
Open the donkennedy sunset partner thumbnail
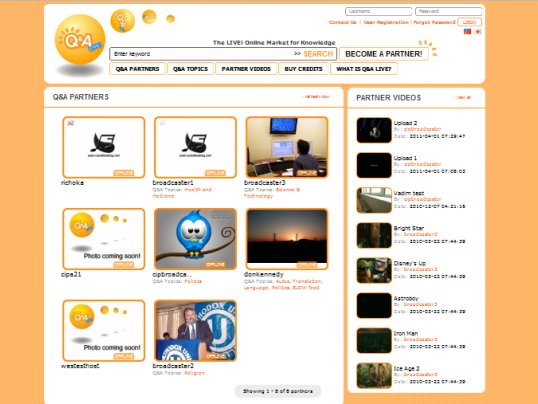pos(287,239)
